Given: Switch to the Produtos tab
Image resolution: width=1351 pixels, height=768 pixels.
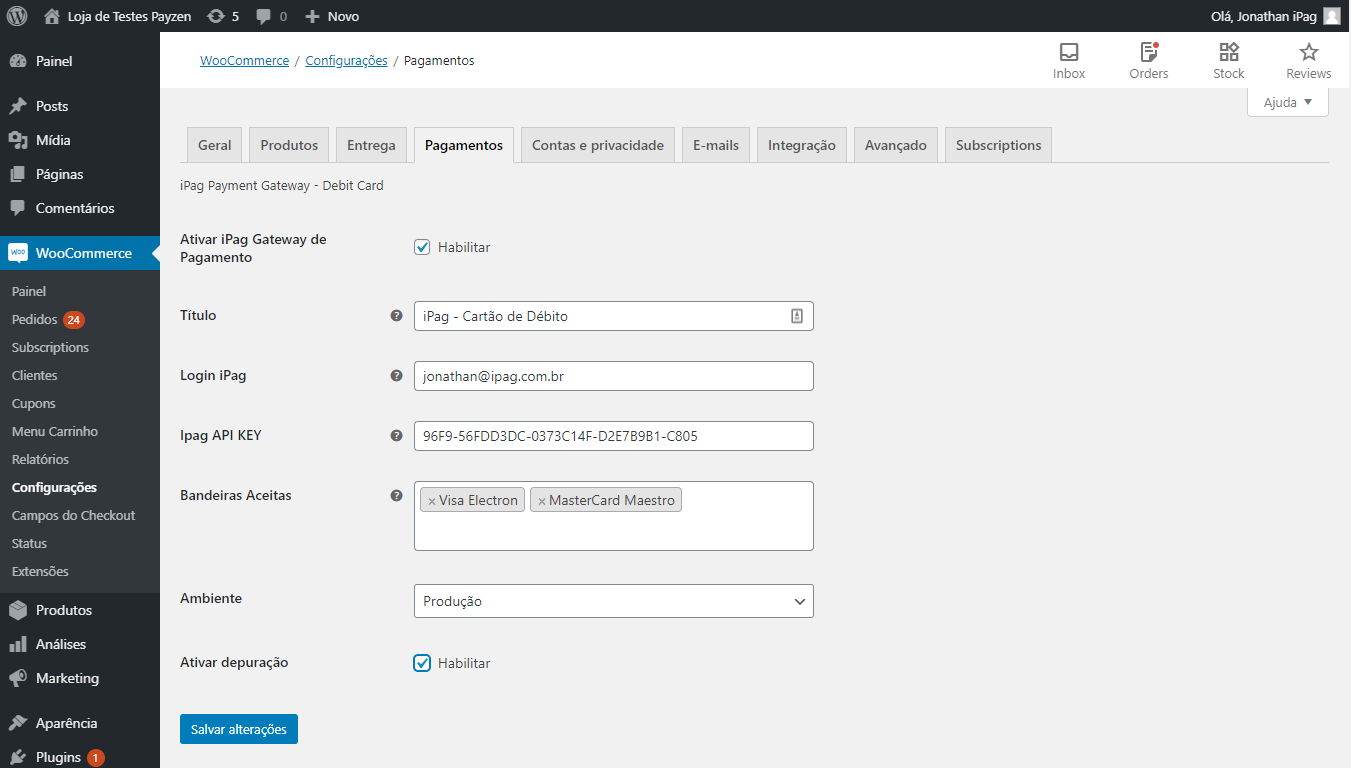Looking at the screenshot, I should pyautogui.click(x=289, y=145).
